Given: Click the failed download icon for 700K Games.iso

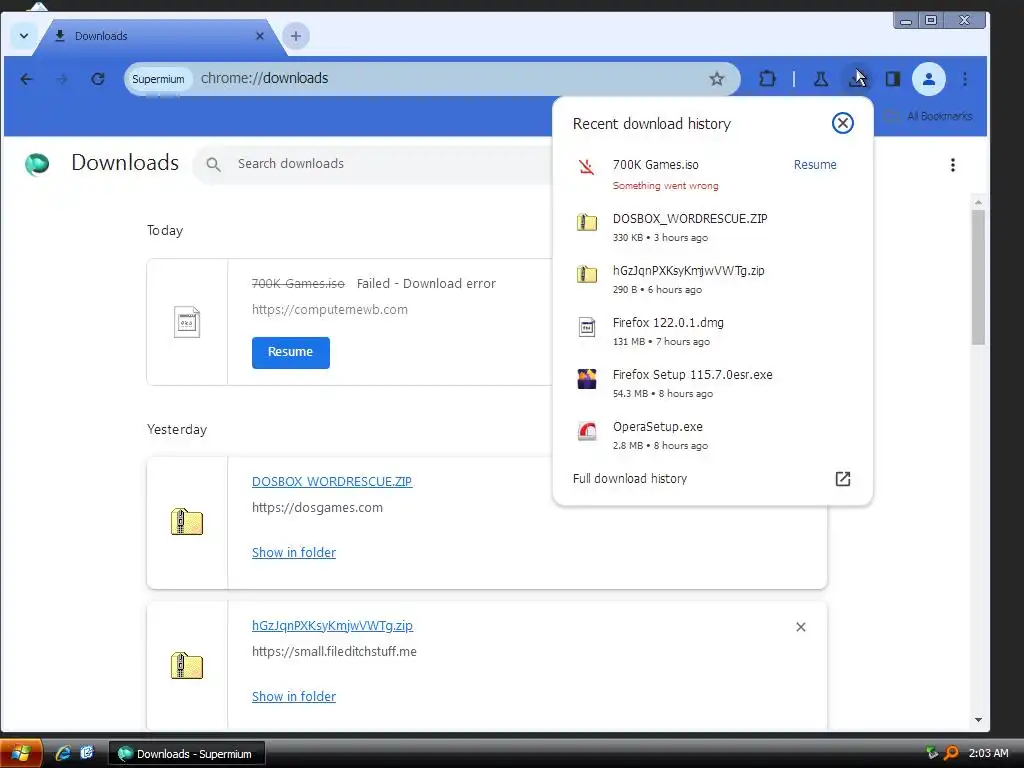Looking at the screenshot, I should click(x=586, y=167).
